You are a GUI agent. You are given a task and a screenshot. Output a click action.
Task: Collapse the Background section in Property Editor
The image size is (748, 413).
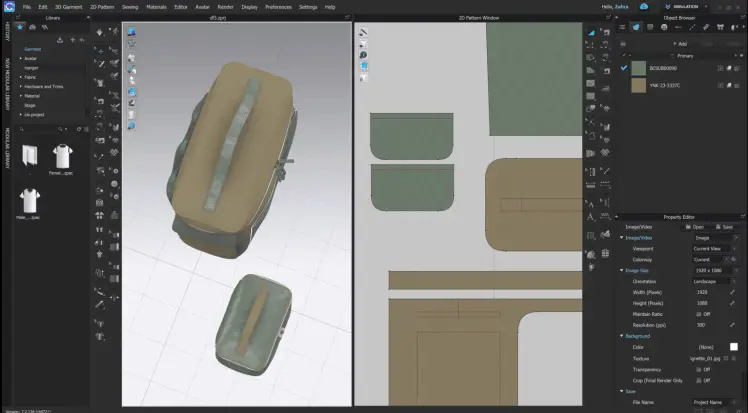pyautogui.click(x=622, y=336)
